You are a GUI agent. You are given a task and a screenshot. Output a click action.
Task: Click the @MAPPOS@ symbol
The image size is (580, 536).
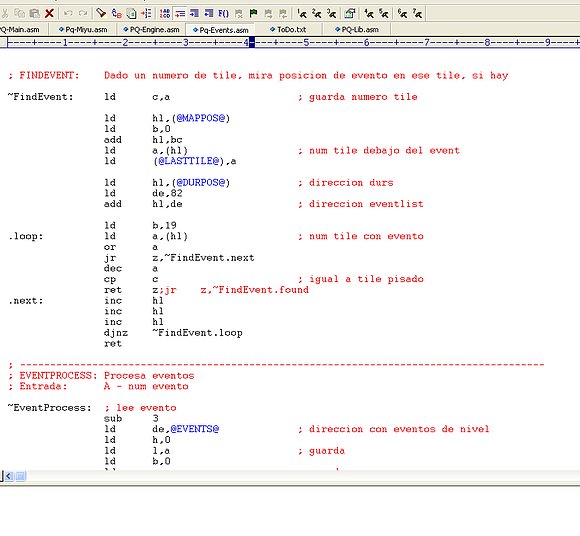point(200,118)
